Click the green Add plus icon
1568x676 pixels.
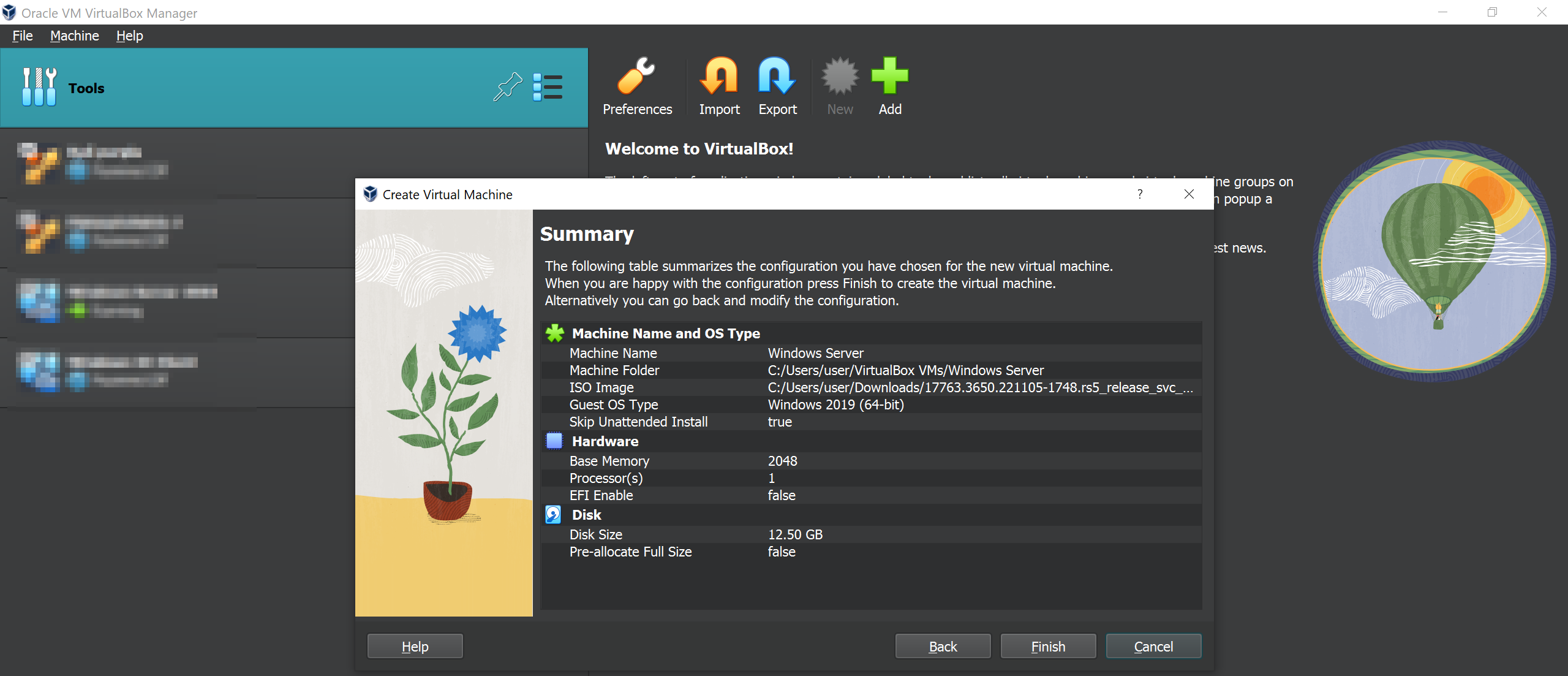pos(890,76)
